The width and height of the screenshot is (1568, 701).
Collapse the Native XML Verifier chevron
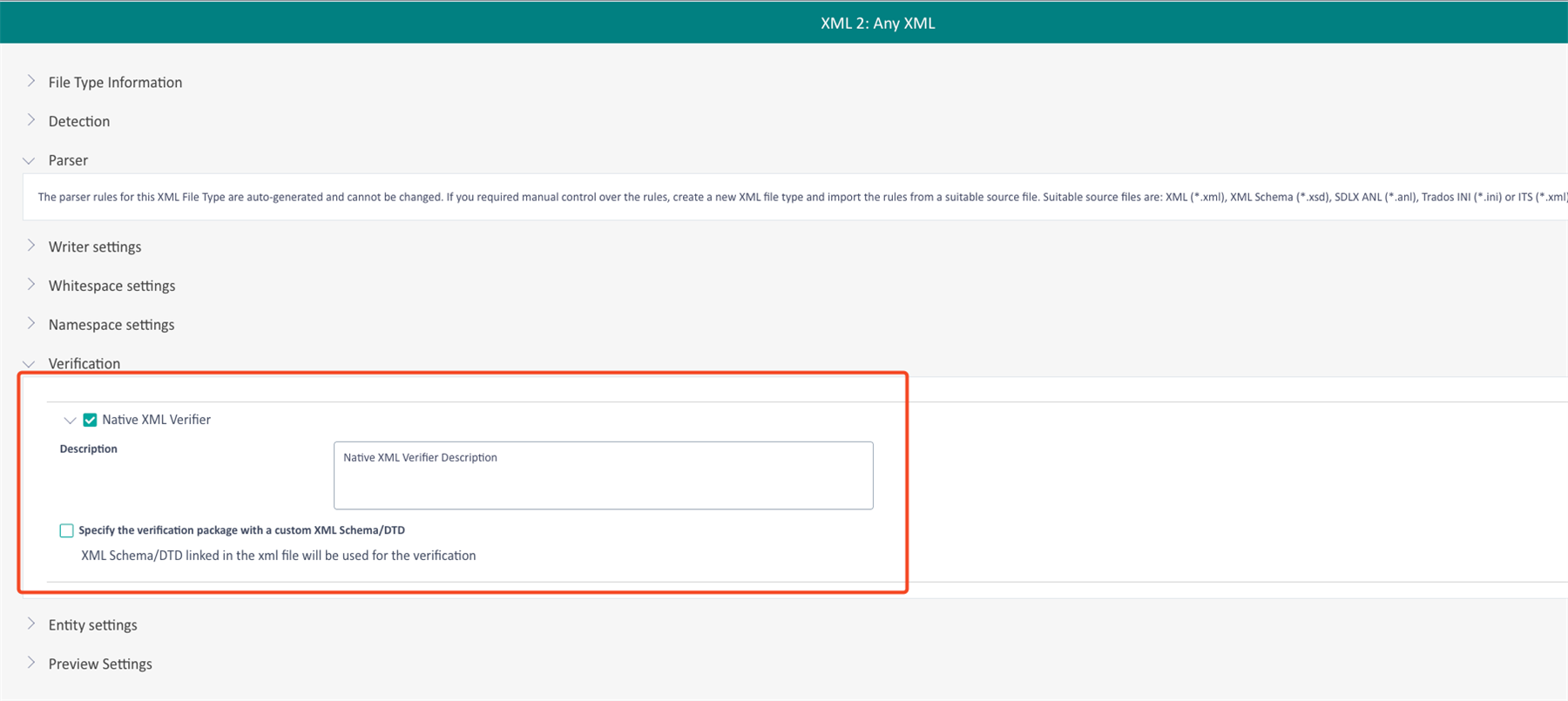pos(70,421)
